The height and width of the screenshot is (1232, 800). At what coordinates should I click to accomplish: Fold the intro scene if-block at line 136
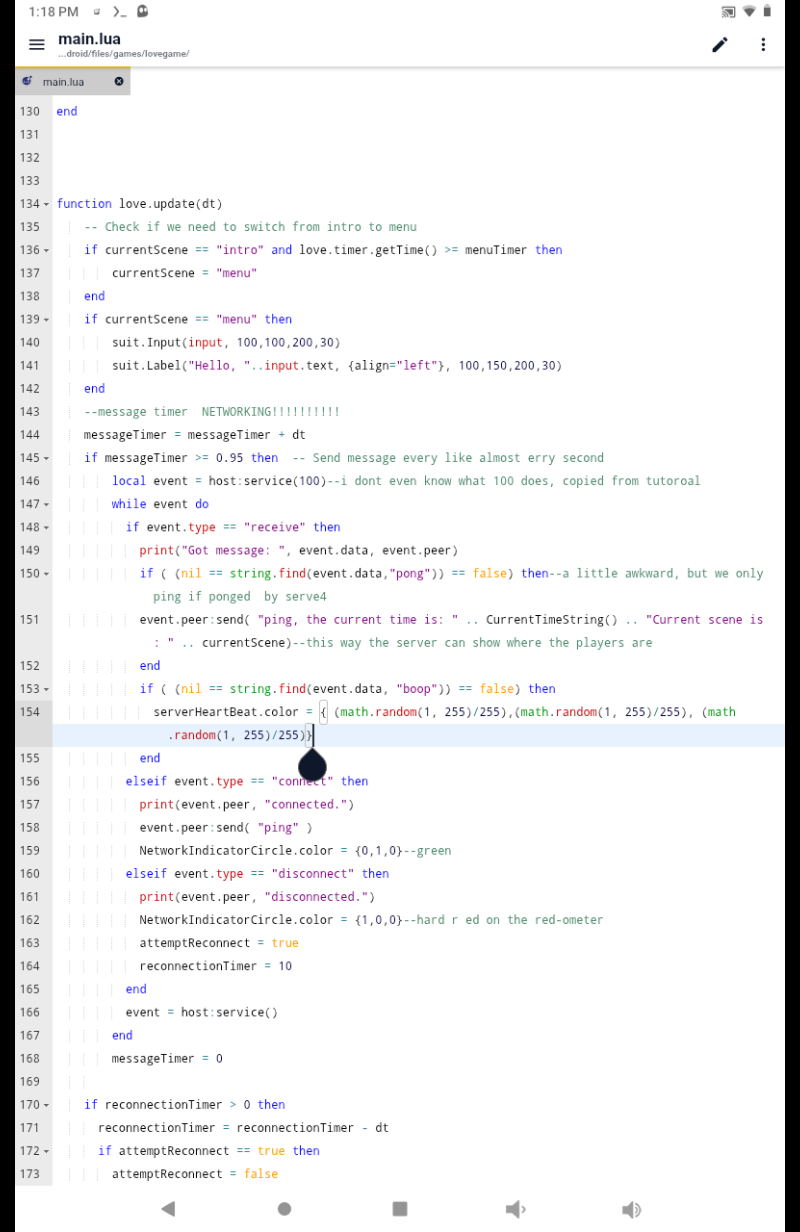pyautogui.click(x=47, y=250)
